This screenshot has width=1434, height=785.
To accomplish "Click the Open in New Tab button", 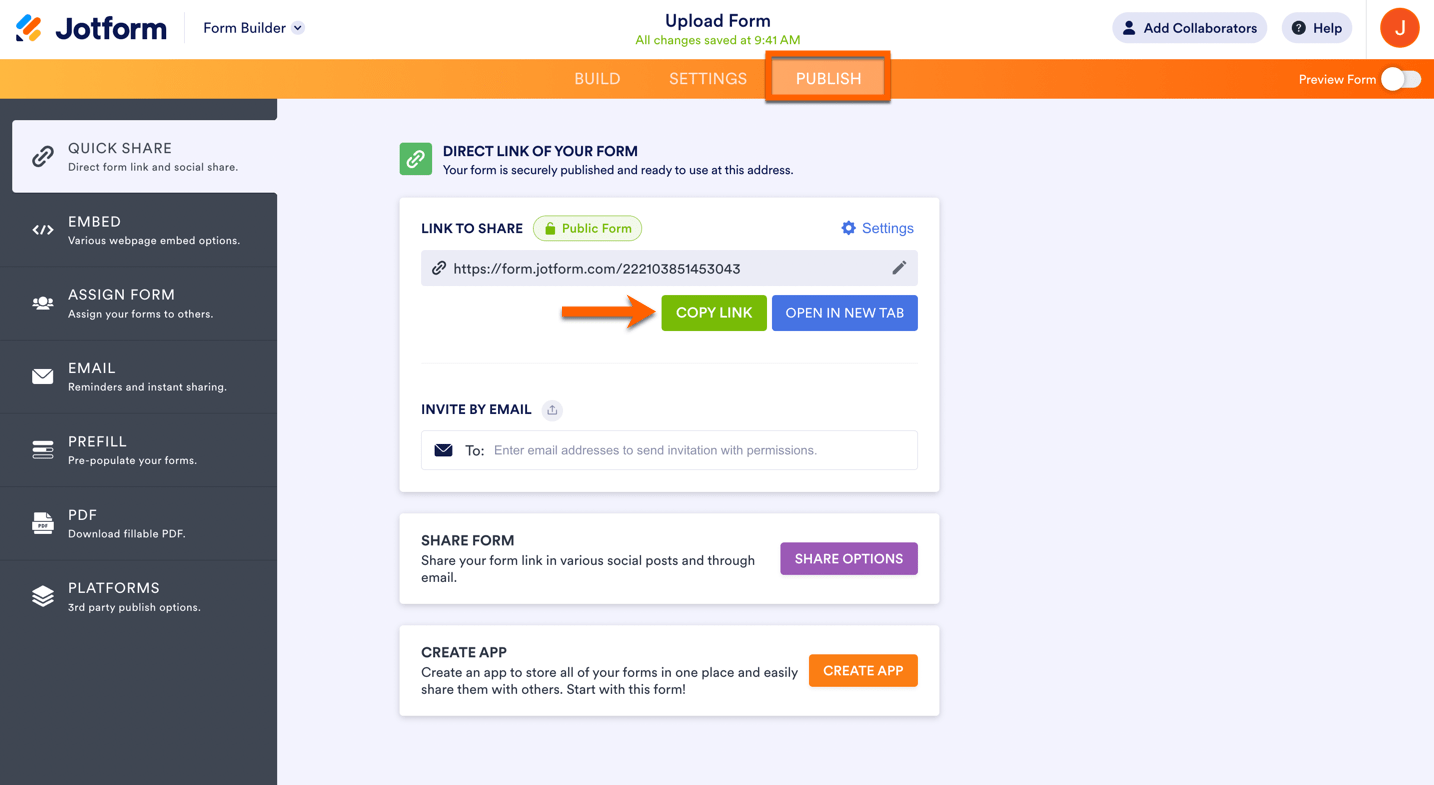I will 844,313.
